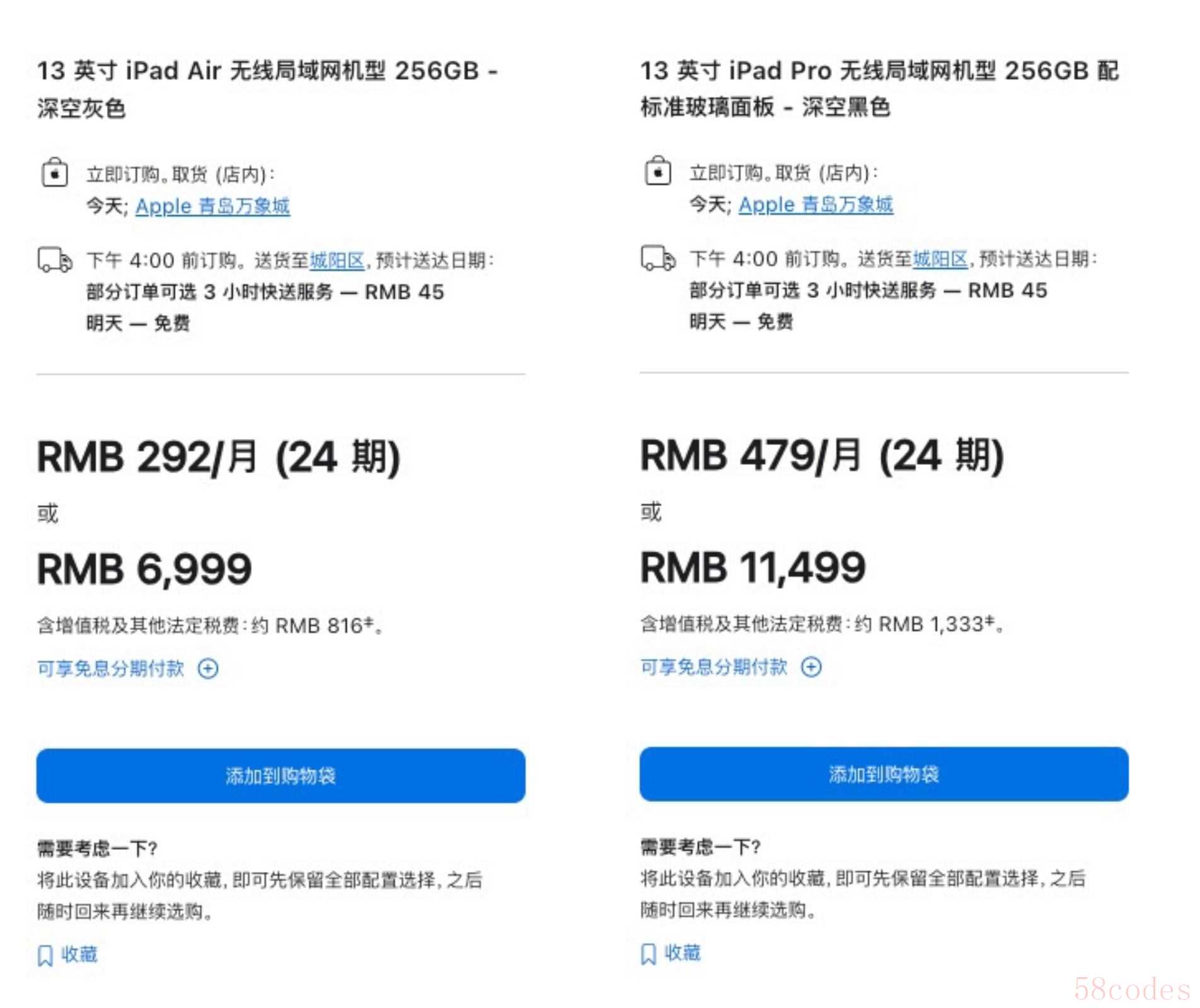The image size is (1200, 1008).
Task: Change 城阳区 delivery area for iPad Pro
Action: click(x=940, y=259)
